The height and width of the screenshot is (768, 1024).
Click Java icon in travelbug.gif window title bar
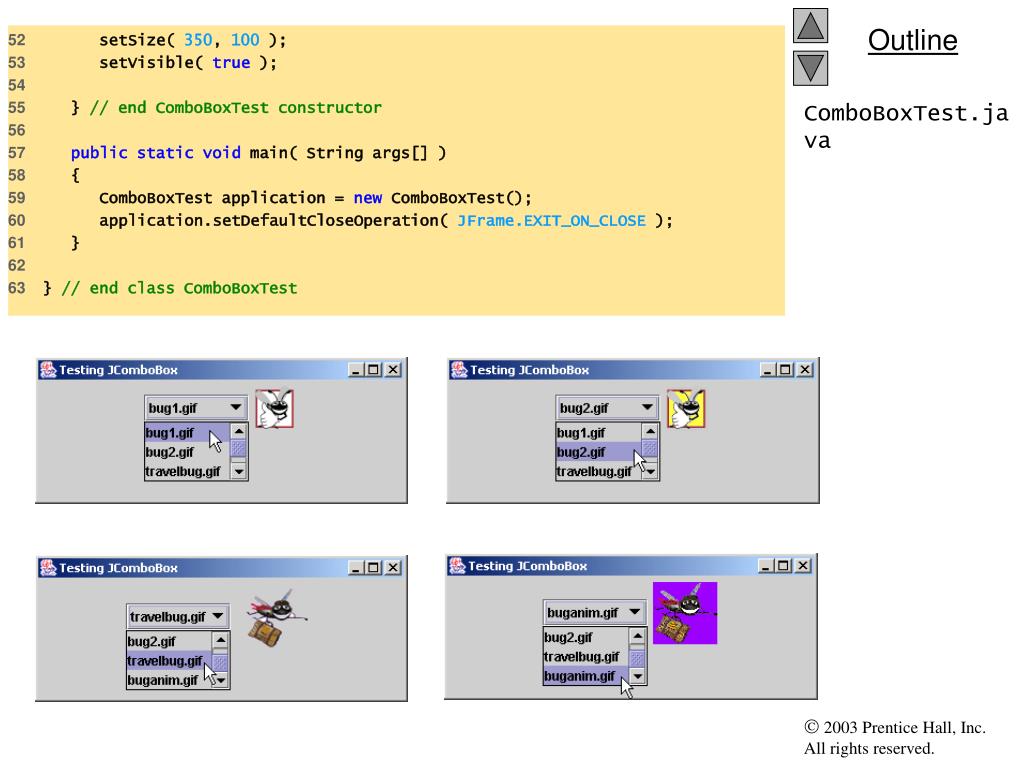click(48, 568)
